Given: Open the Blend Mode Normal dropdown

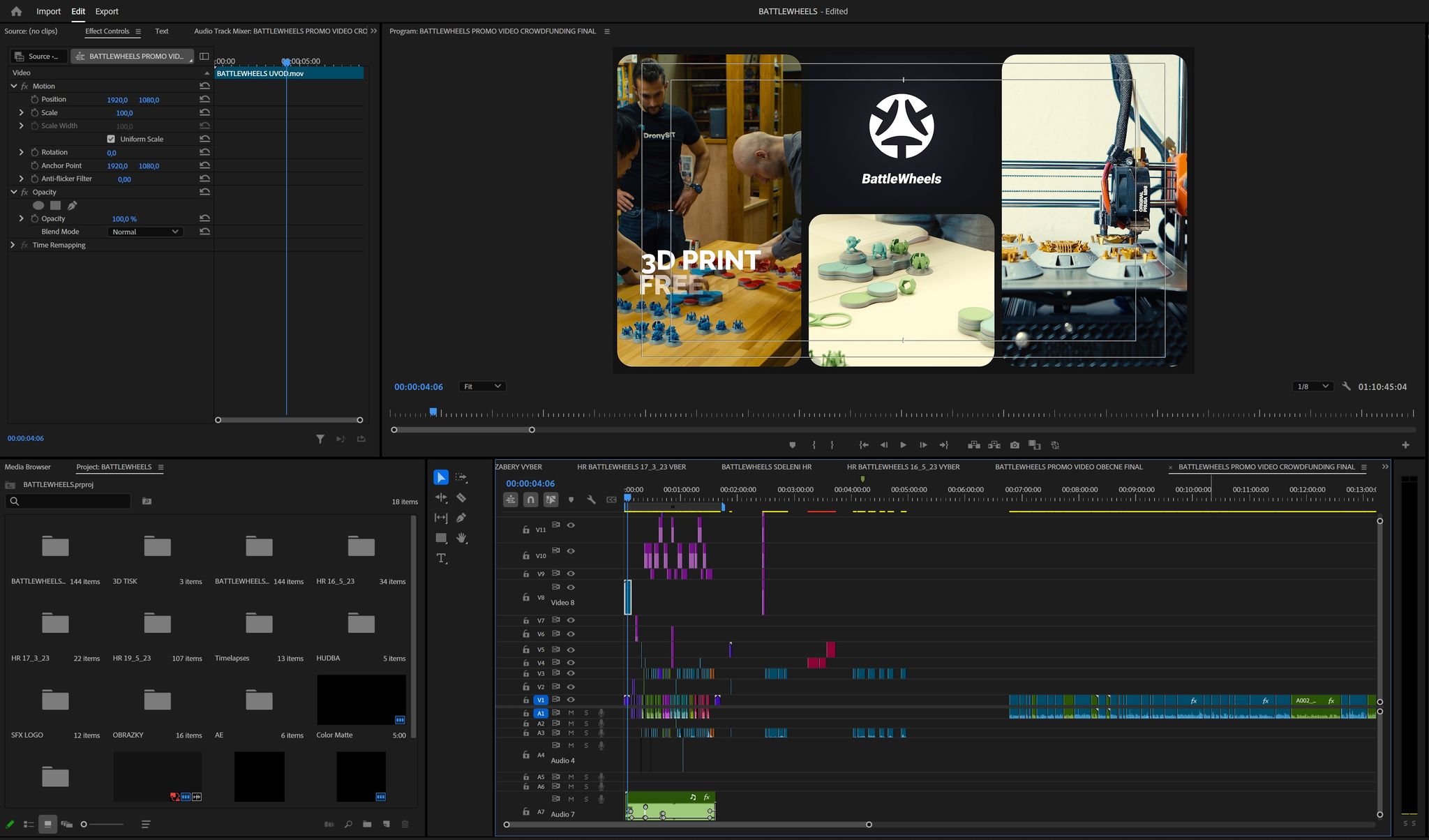Looking at the screenshot, I should pos(145,232).
